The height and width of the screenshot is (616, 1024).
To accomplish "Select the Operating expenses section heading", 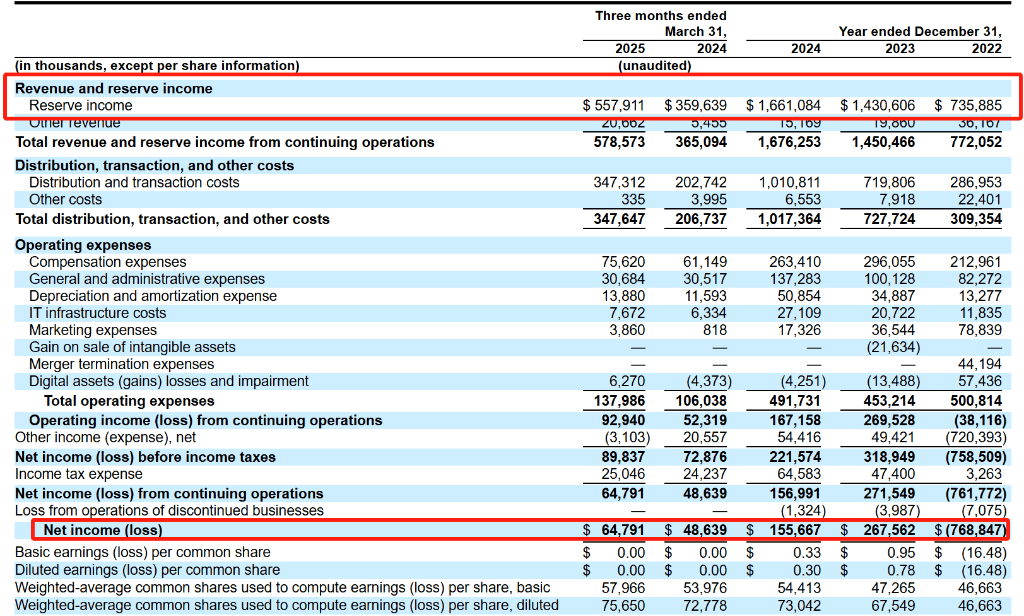I will coord(83,245).
